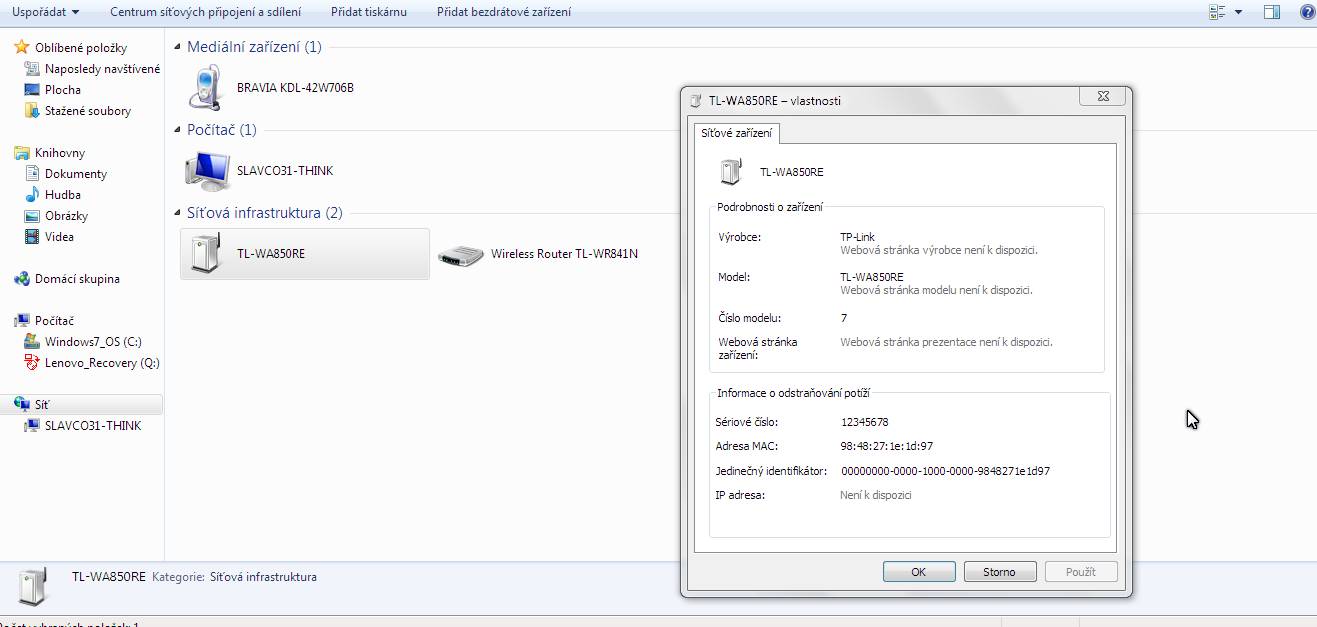Viewport: 1317px width, 627px height.
Task: Open help with the question mark icon
Action: click(1307, 12)
